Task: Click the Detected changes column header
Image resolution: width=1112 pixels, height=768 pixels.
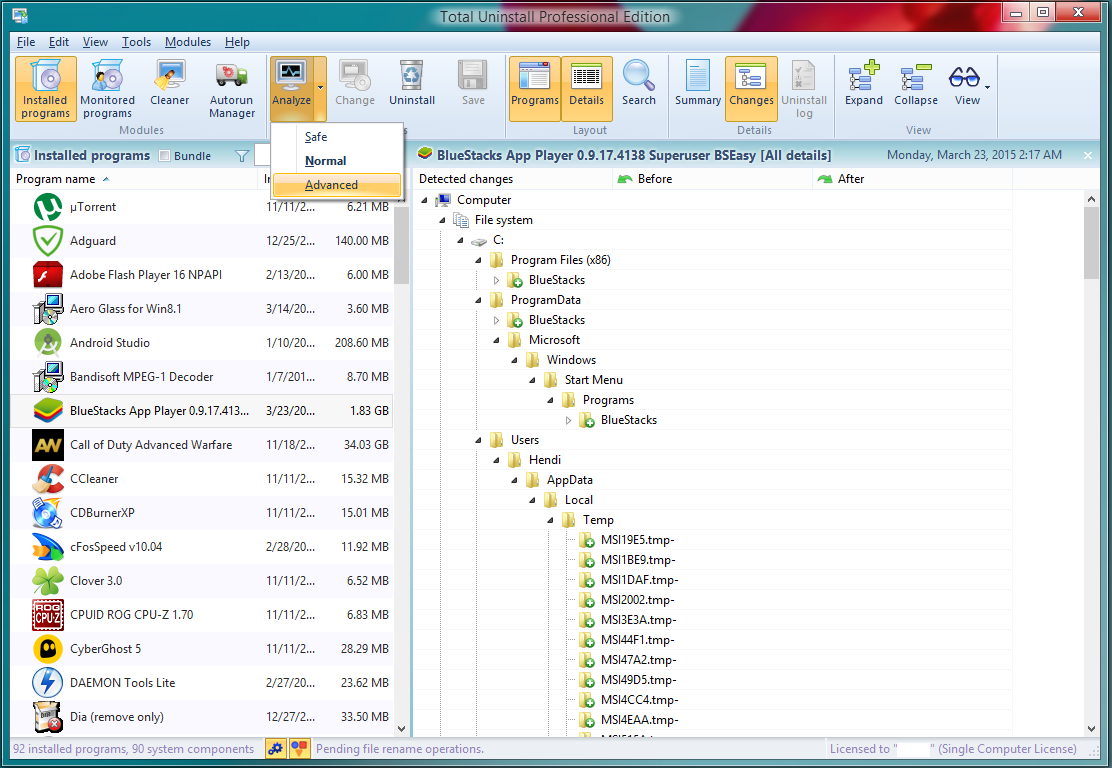Action: (x=513, y=179)
